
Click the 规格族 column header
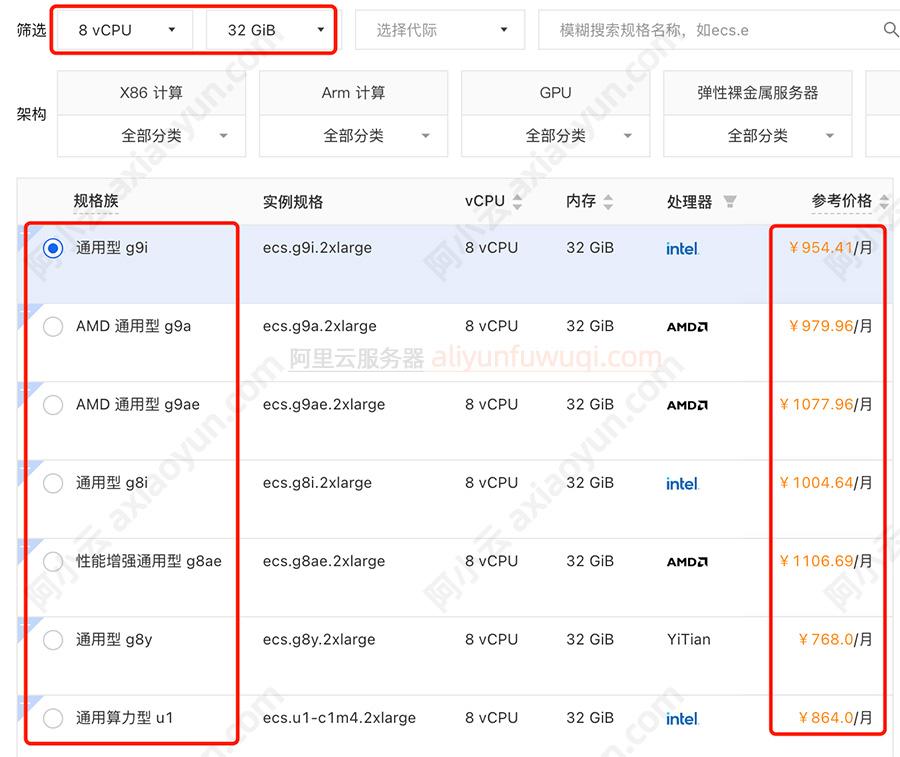(x=96, y=201)
